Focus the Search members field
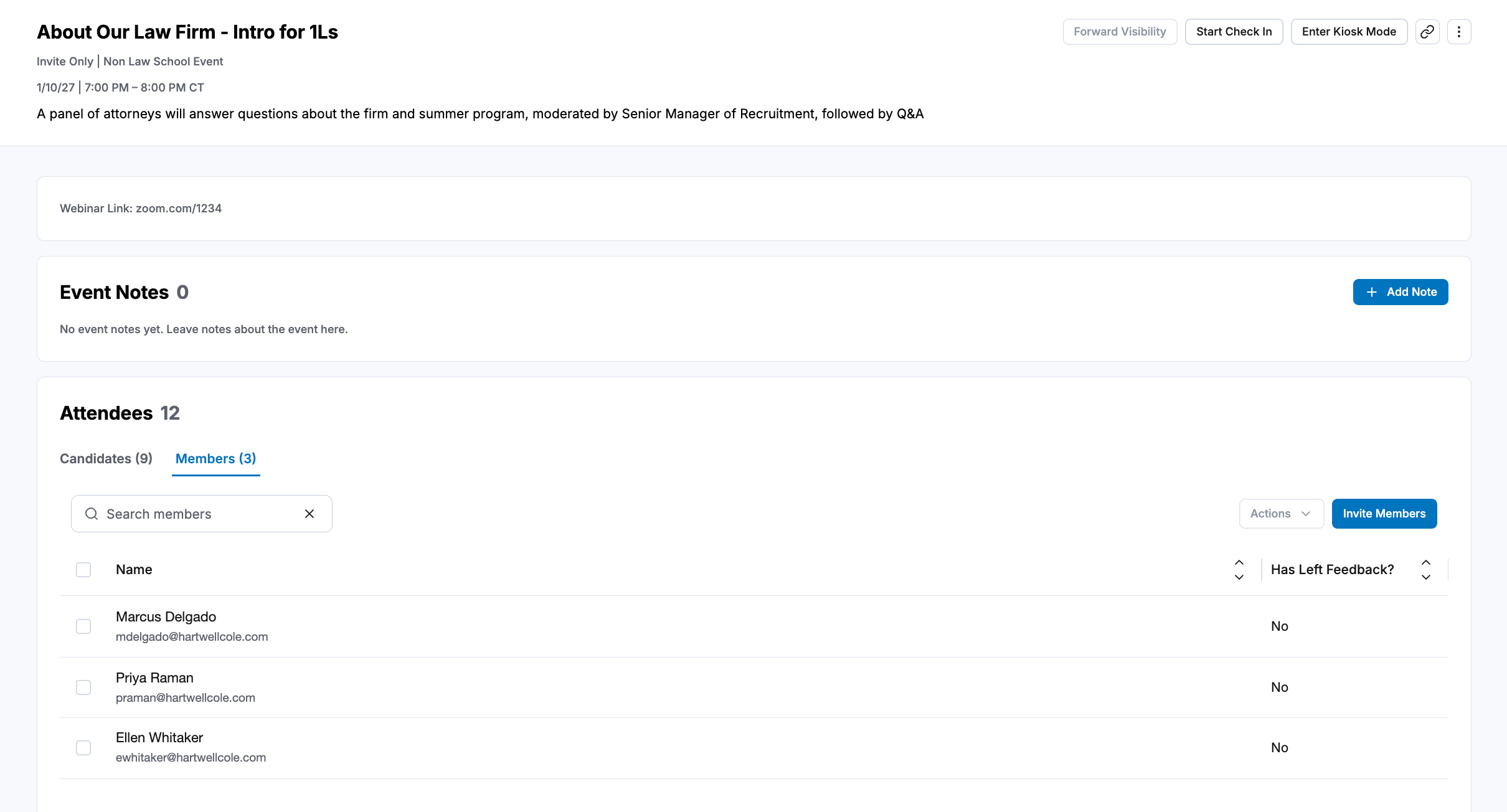The width and height of the screenshot is (1507, 812). click(201, 514)
